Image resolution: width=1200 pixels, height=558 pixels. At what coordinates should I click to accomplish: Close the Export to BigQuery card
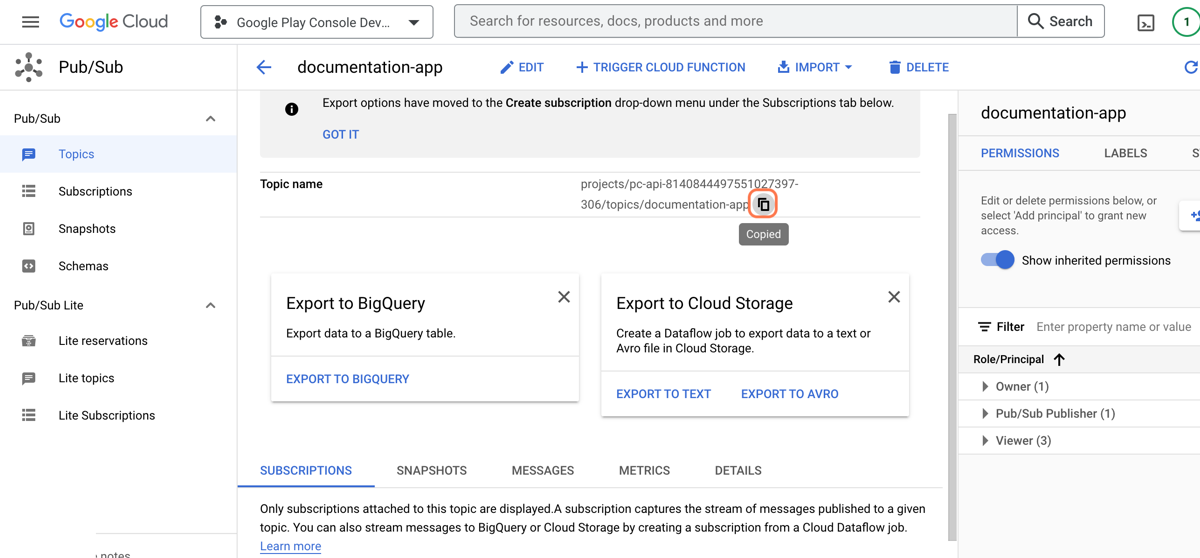[x=564, y=297]
